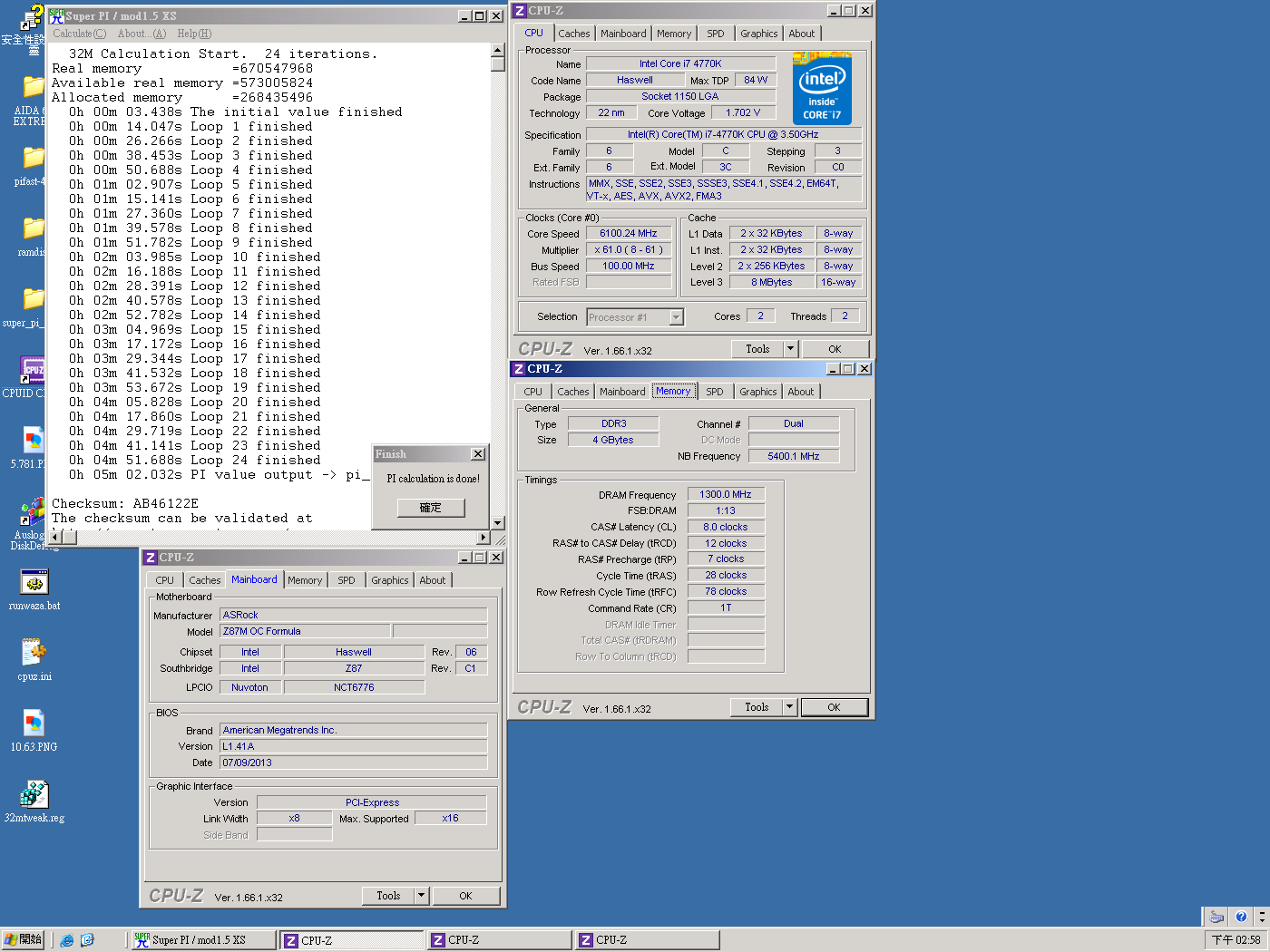Open the Processor #1 selection dropdown
The width and height of the screenshot is (1270, 952).
tap(676, 317)
